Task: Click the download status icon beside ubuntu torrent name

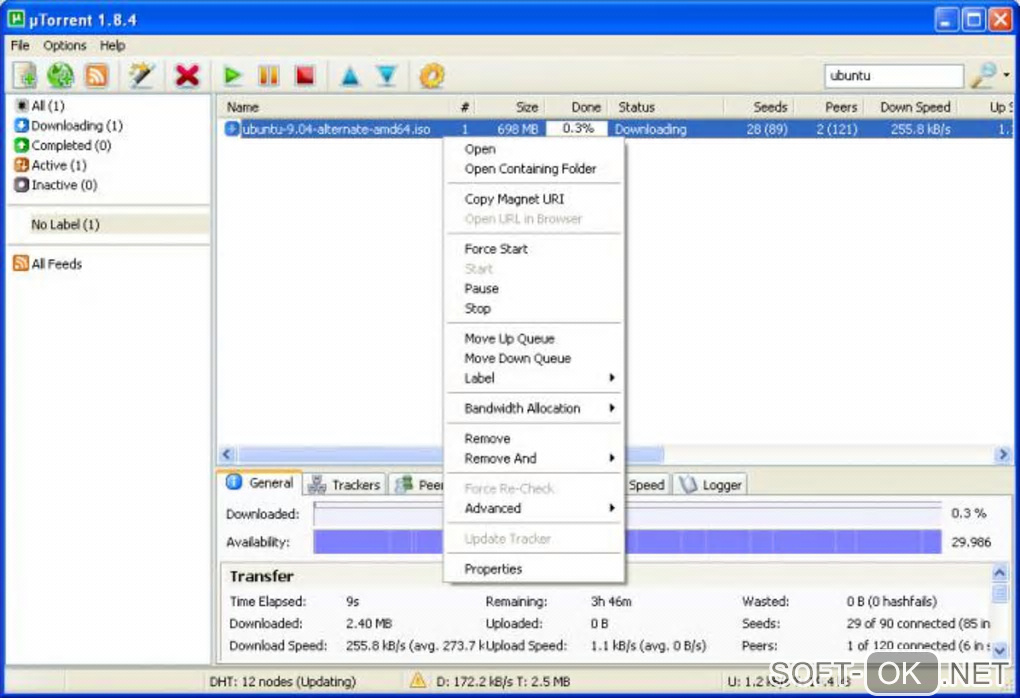Action: pyautogui.click(x=232, y=129)
